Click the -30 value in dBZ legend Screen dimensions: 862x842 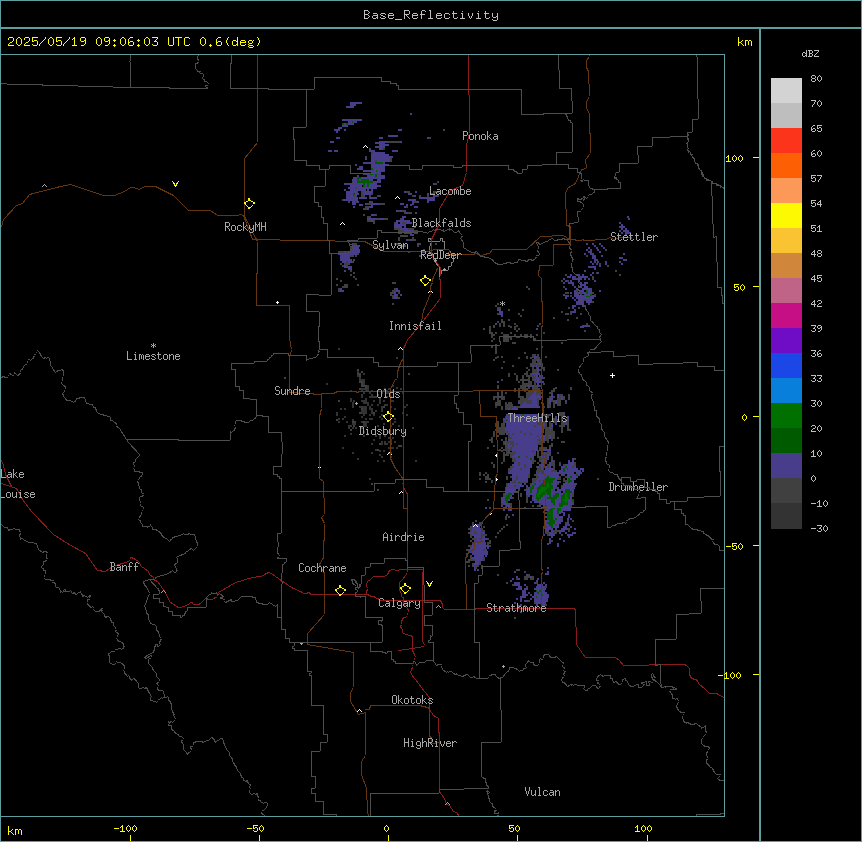[x=819, y=529]
